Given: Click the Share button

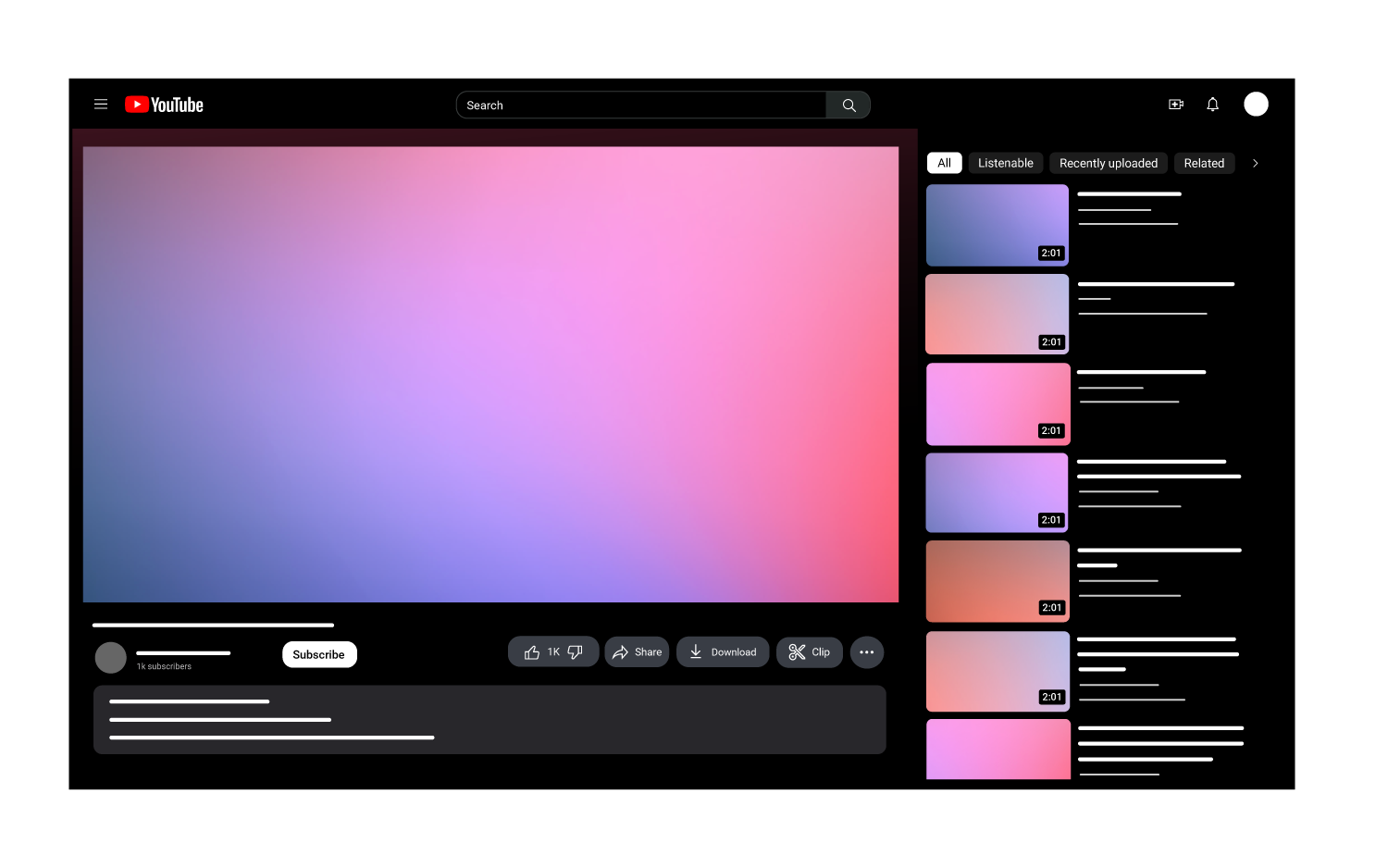Looking at the screenshot, I should (x=637, y=651).
